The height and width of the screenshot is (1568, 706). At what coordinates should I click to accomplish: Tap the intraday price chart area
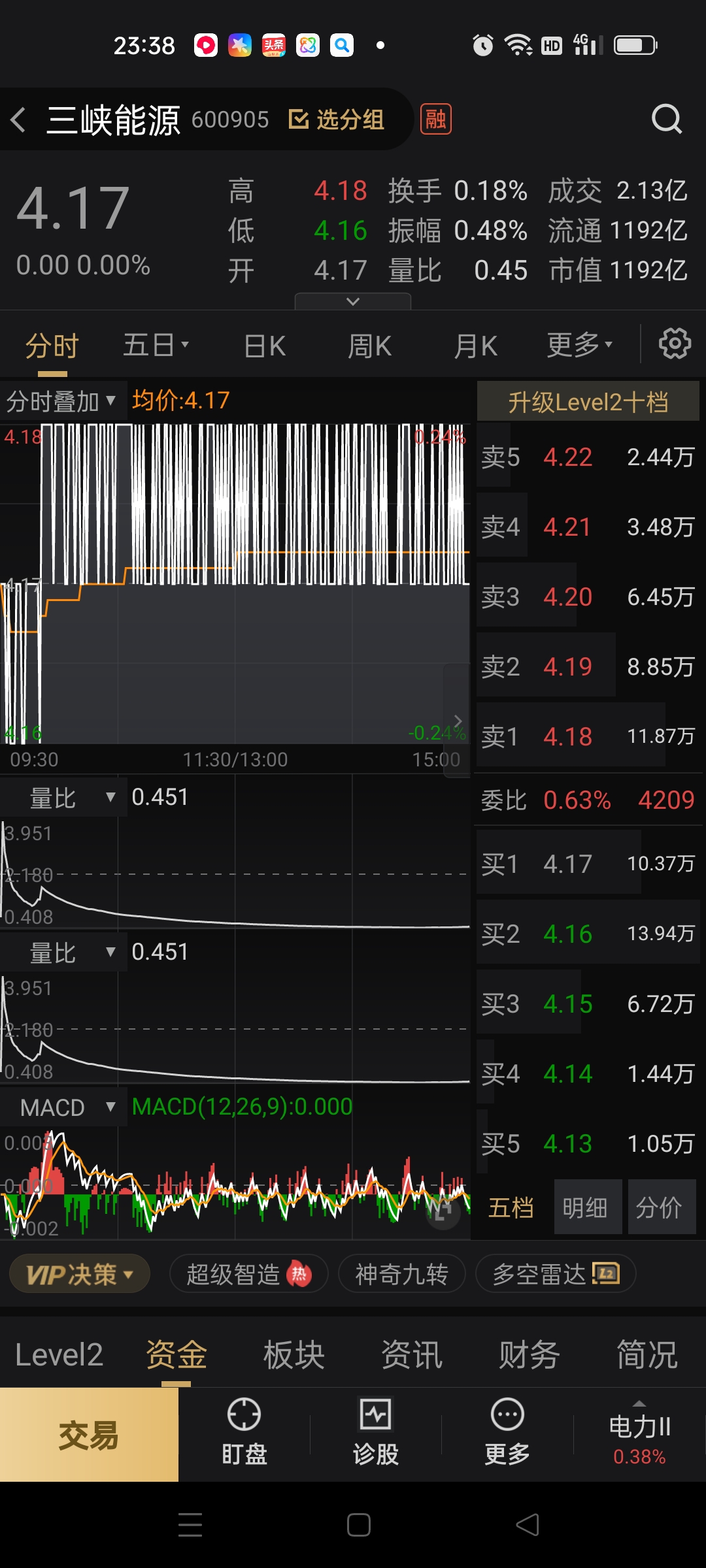[235, 583]
